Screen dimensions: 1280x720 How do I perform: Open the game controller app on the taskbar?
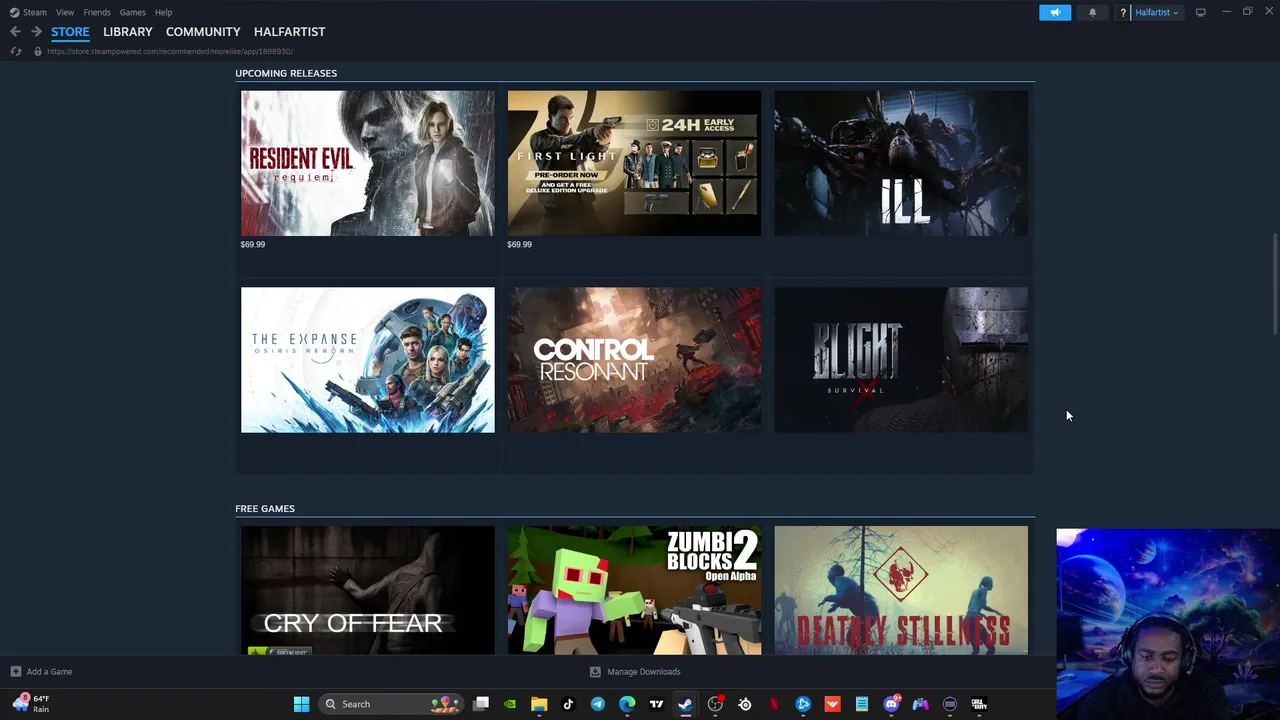920,704
